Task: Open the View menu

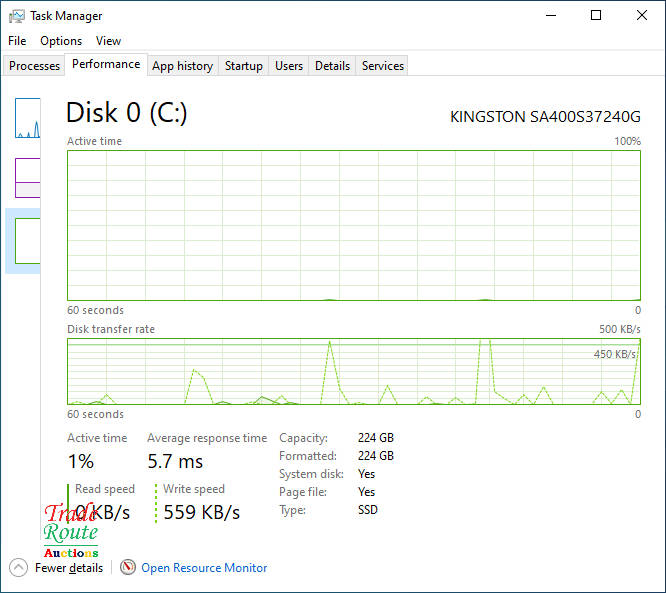Action: (x=108, y=41)
